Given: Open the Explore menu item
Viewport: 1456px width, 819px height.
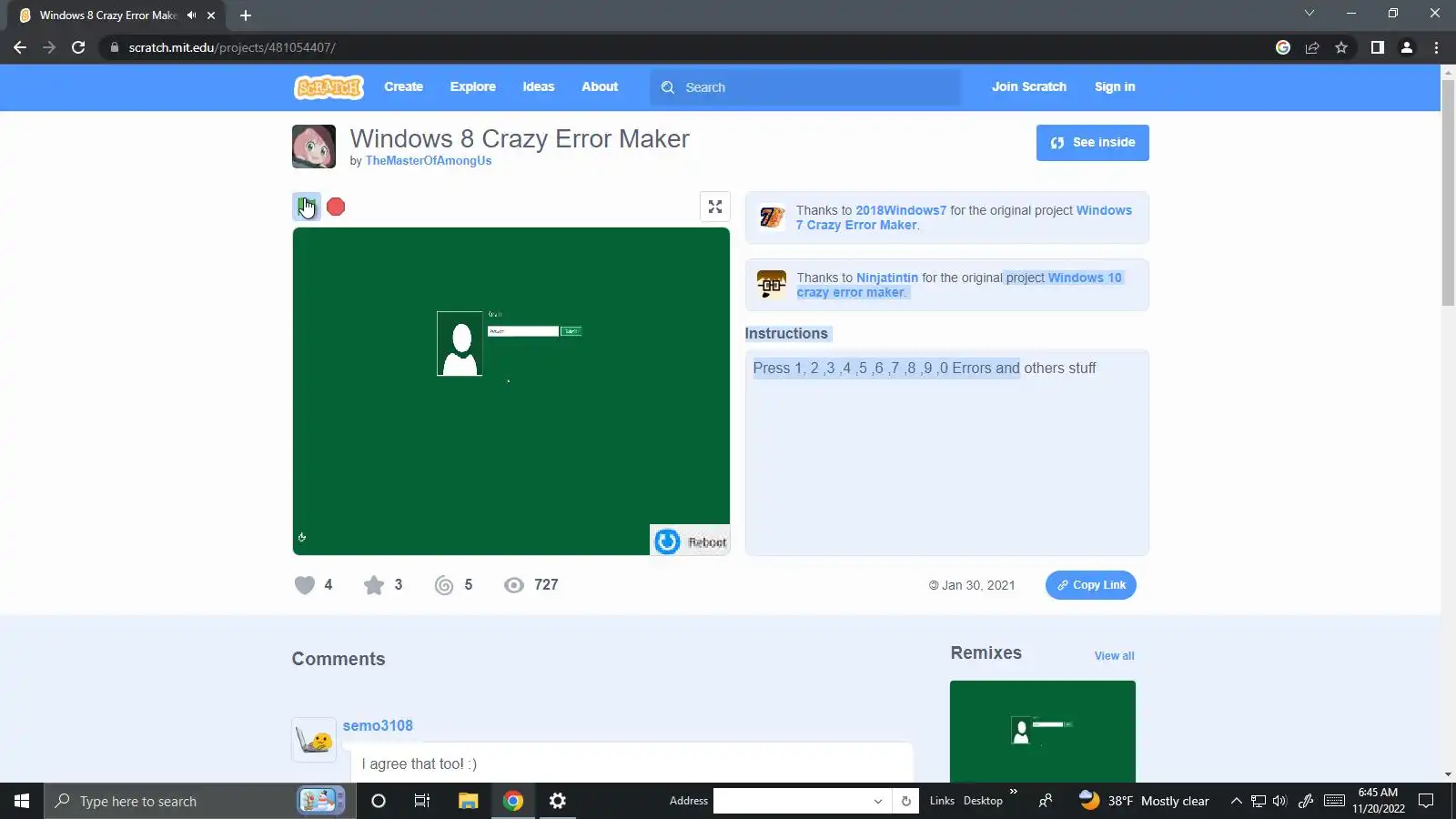Looking at the screenshot, I should click(473, 87).
